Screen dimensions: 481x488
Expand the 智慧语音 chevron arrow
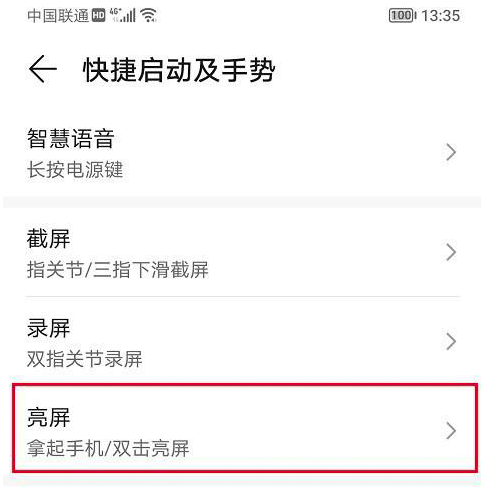pos(451,152)
